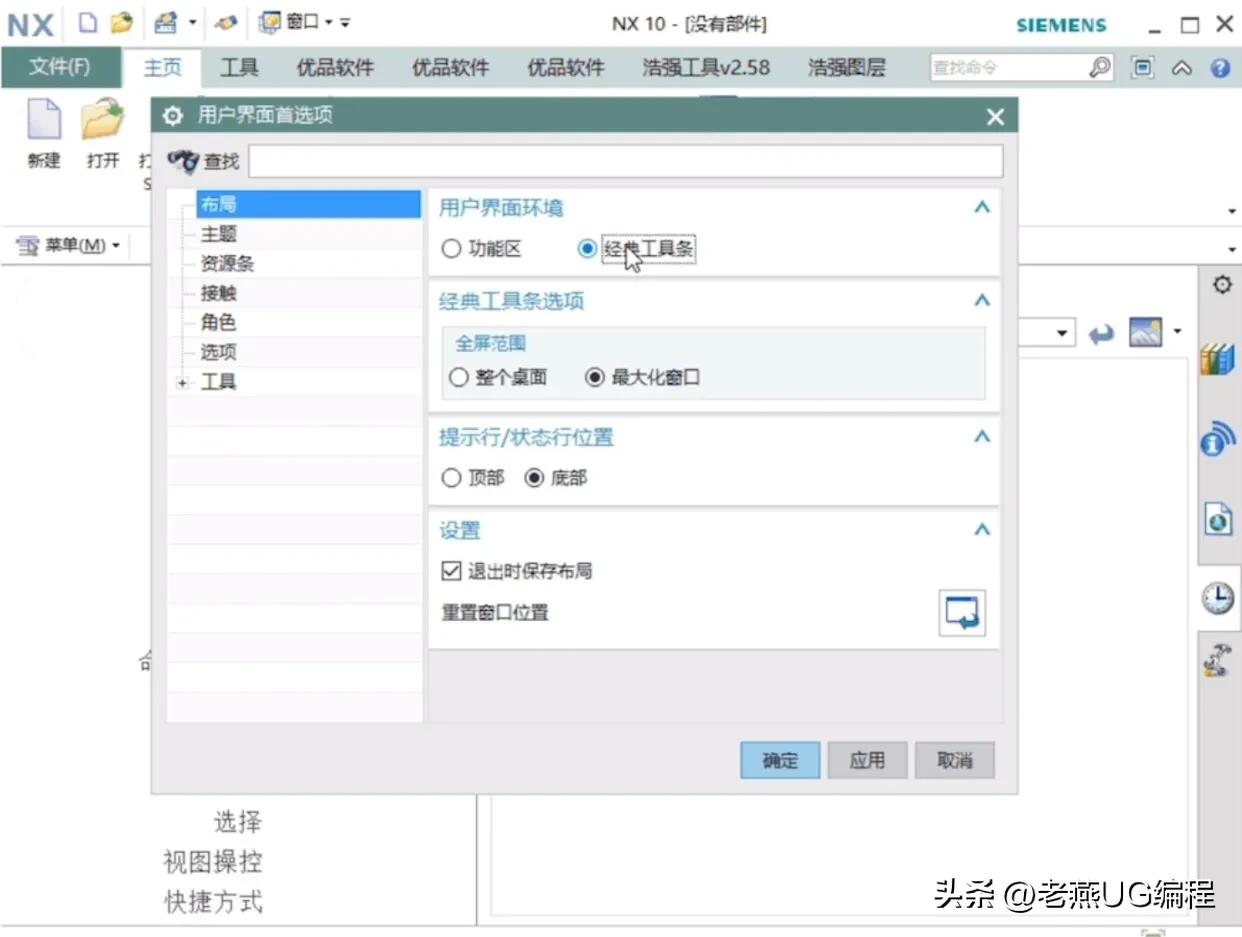Select the 功能区 radio button
The width and height of the screenshot is (1242, 937).
452,249
